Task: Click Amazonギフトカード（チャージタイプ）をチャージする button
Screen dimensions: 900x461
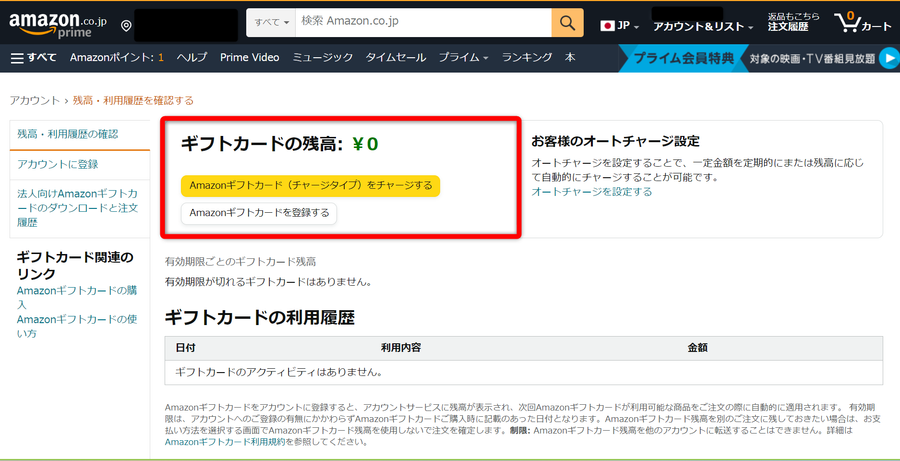Action: pos(311,185)
